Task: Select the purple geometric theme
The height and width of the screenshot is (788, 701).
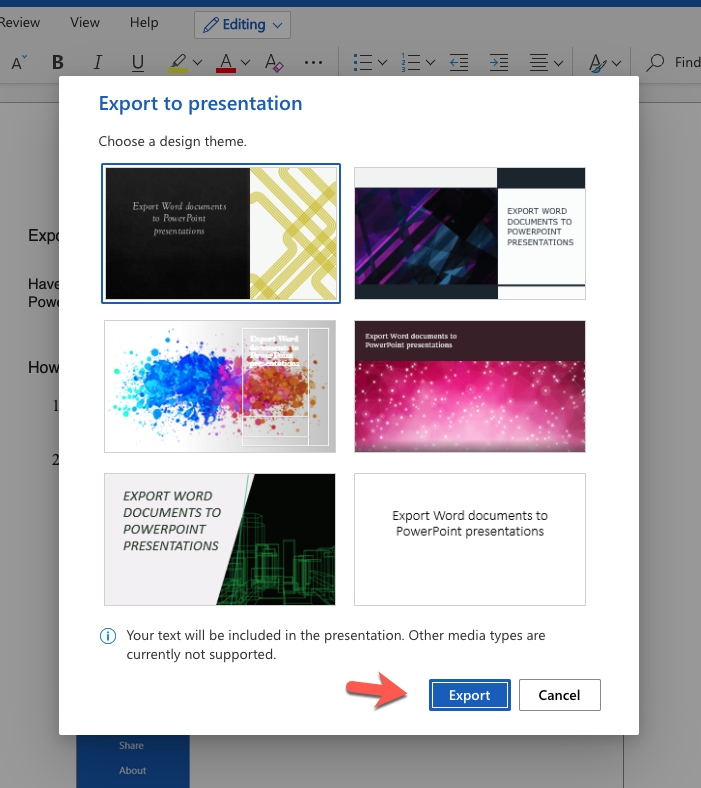Action: click(x=470, y=233)
